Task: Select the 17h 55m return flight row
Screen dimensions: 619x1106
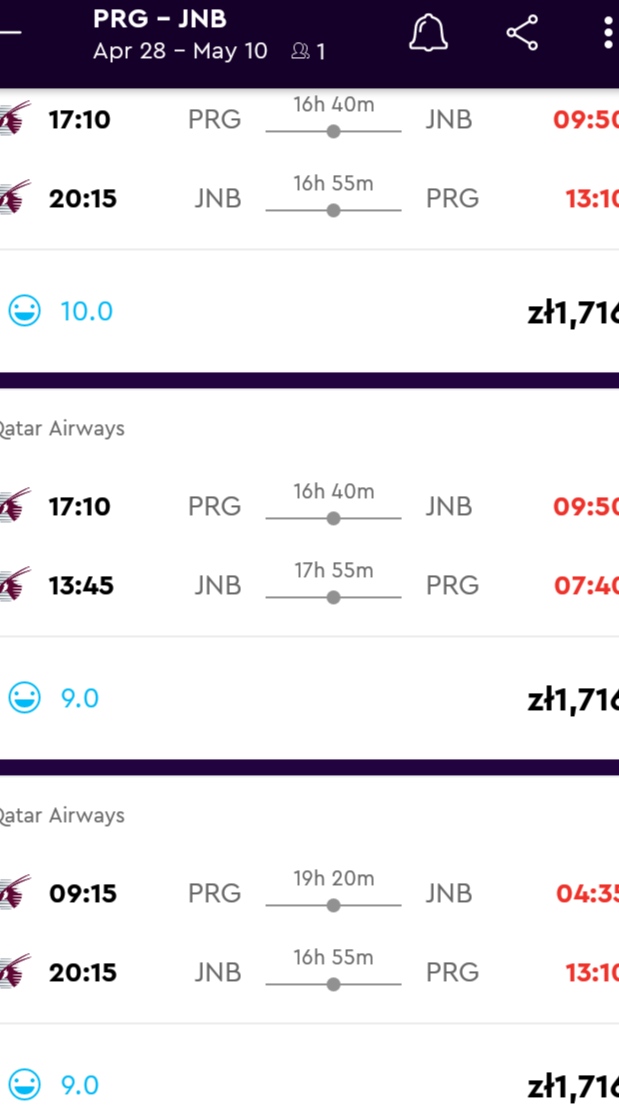Action: [310, 585]
